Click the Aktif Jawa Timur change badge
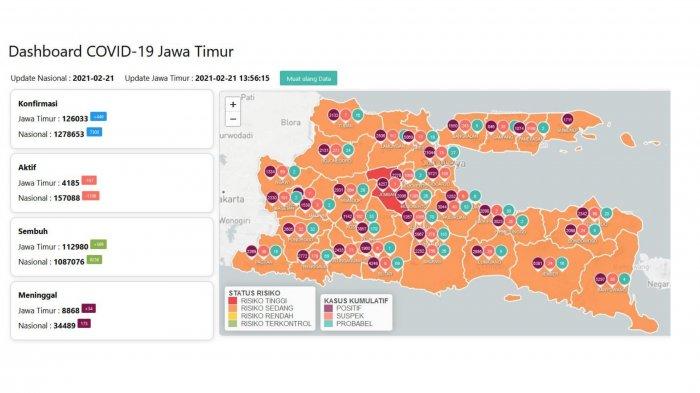700x393 pixels. coord(89,180)
